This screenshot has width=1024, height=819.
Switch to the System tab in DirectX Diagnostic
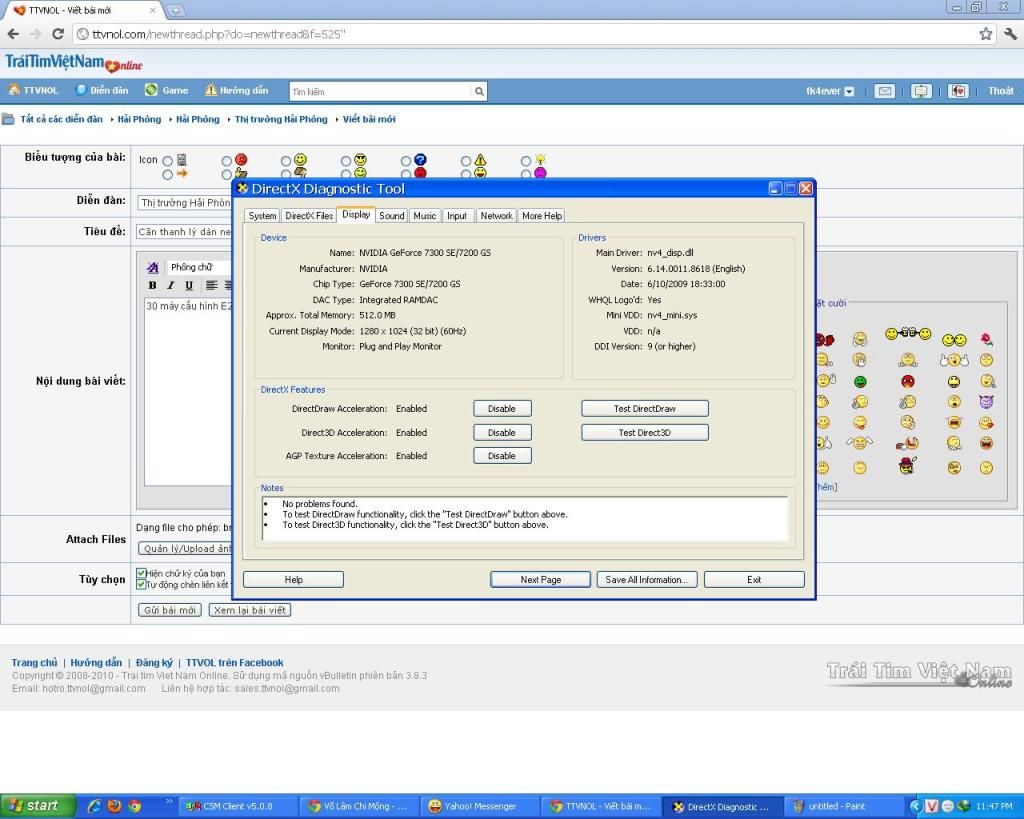263,216
